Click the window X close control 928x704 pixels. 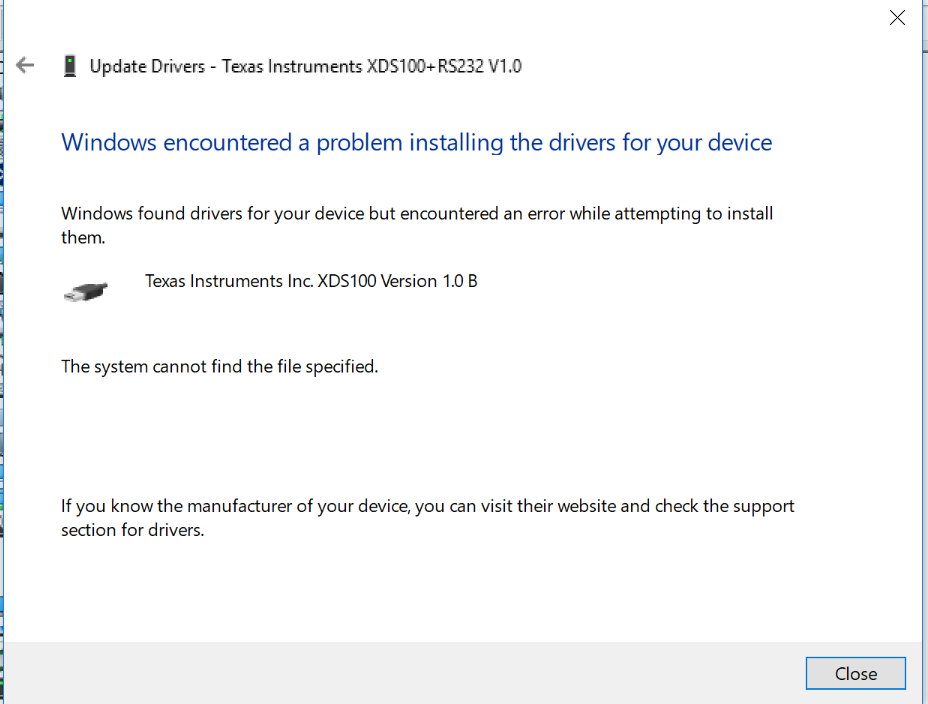897,17
